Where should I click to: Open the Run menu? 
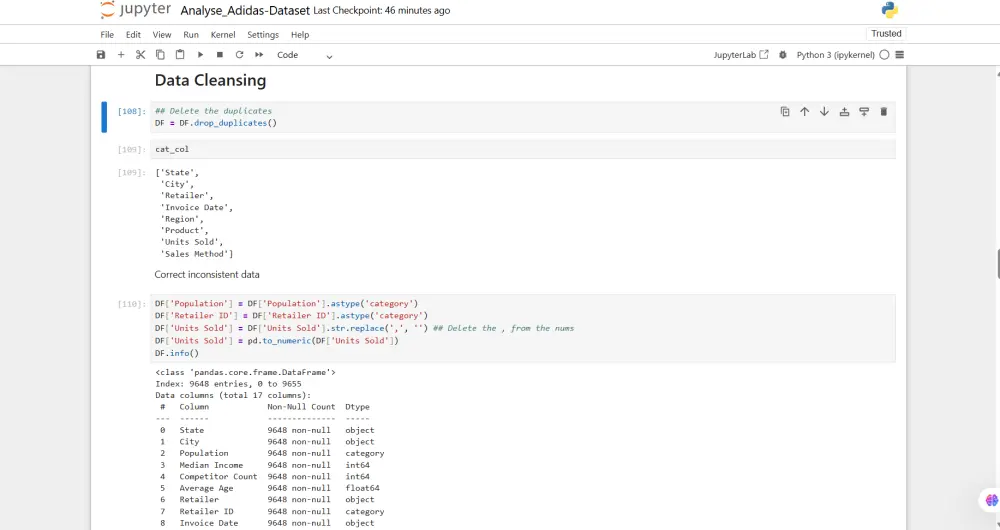[x=191, y=34]
